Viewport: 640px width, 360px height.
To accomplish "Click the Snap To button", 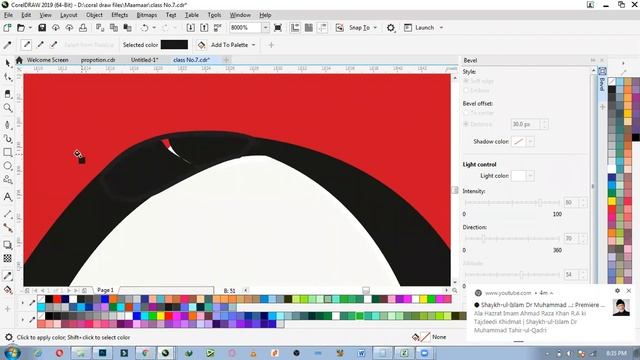I will 359,28.
